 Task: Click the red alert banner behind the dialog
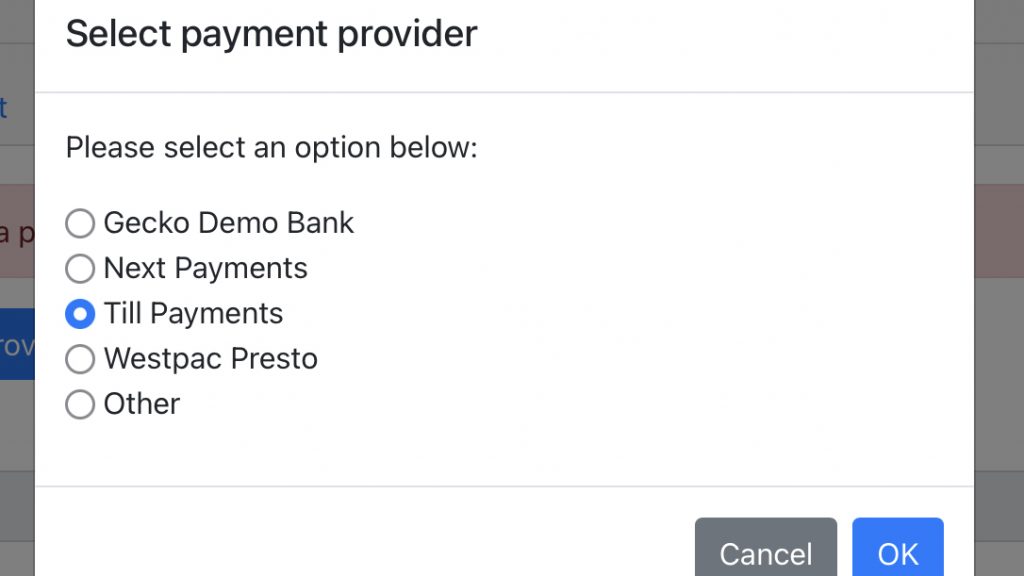(16, 232)
